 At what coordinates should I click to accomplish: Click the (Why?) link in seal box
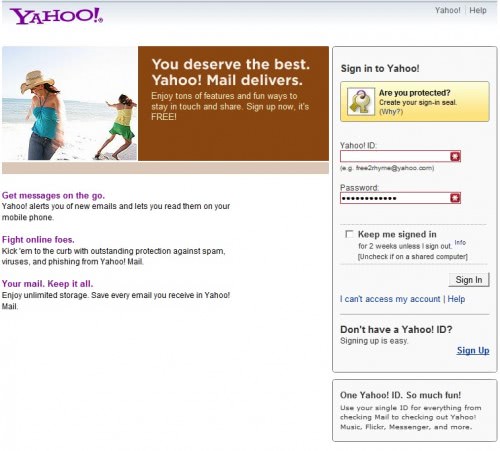tap(391, 112)
